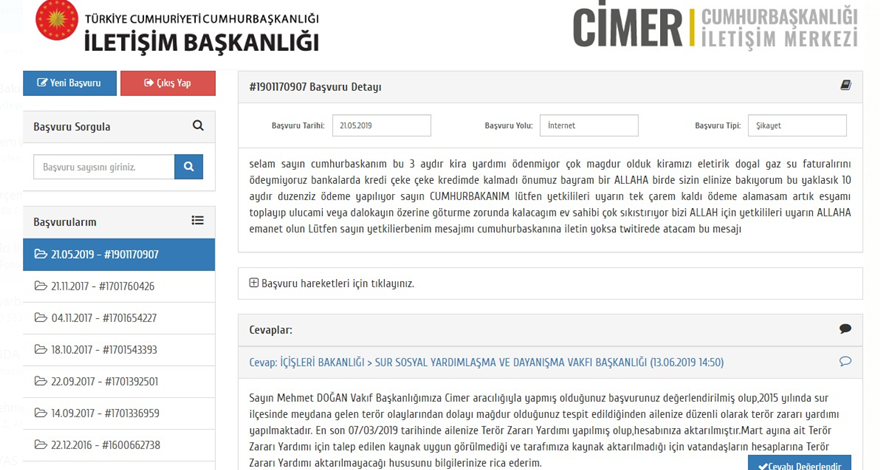
Task: Click the blue search button beside application number field
Action: [189, 167]
